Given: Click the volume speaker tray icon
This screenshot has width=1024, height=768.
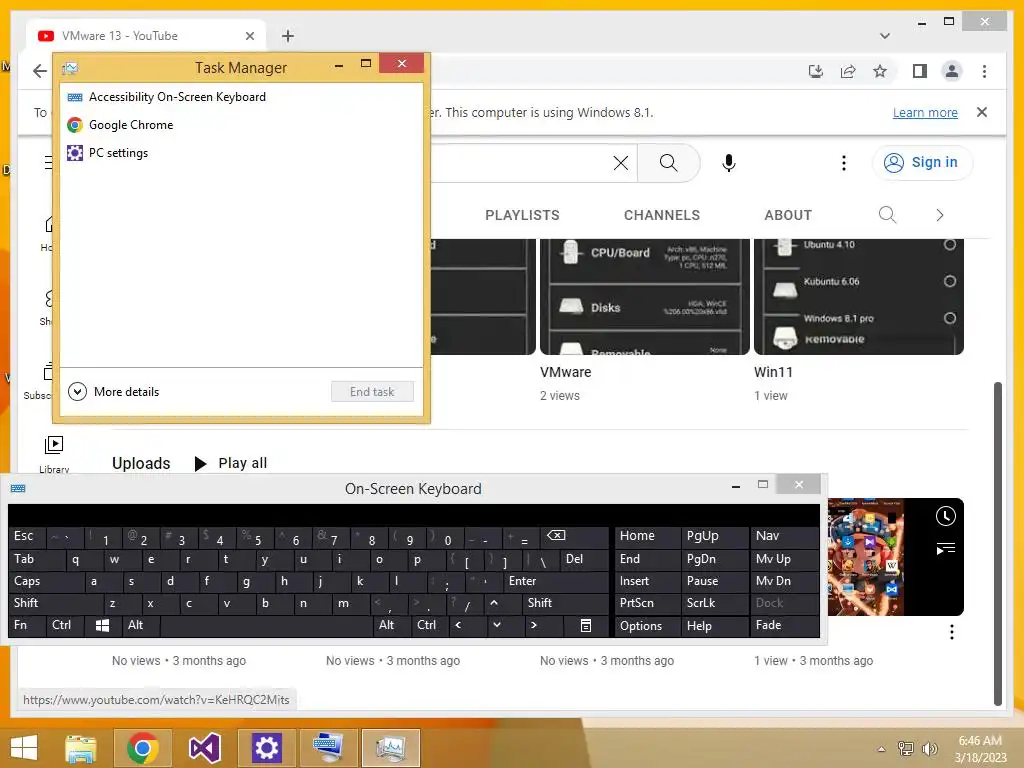Looking at the screenshot, I should (x=929, y=749).
